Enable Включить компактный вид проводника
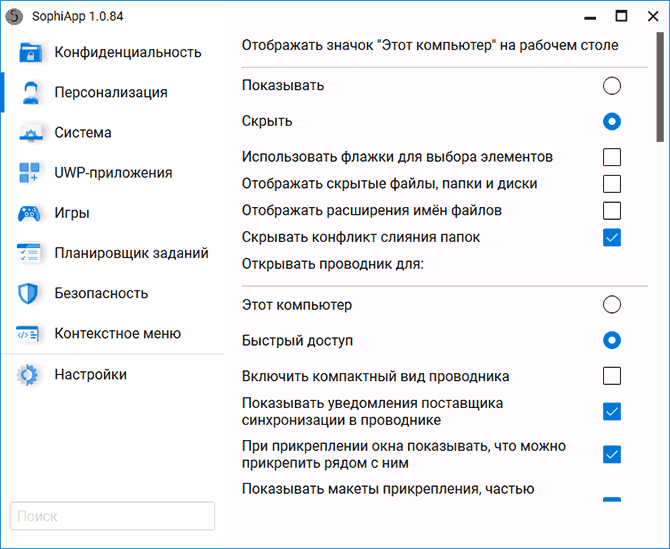 tap(612, 376)
